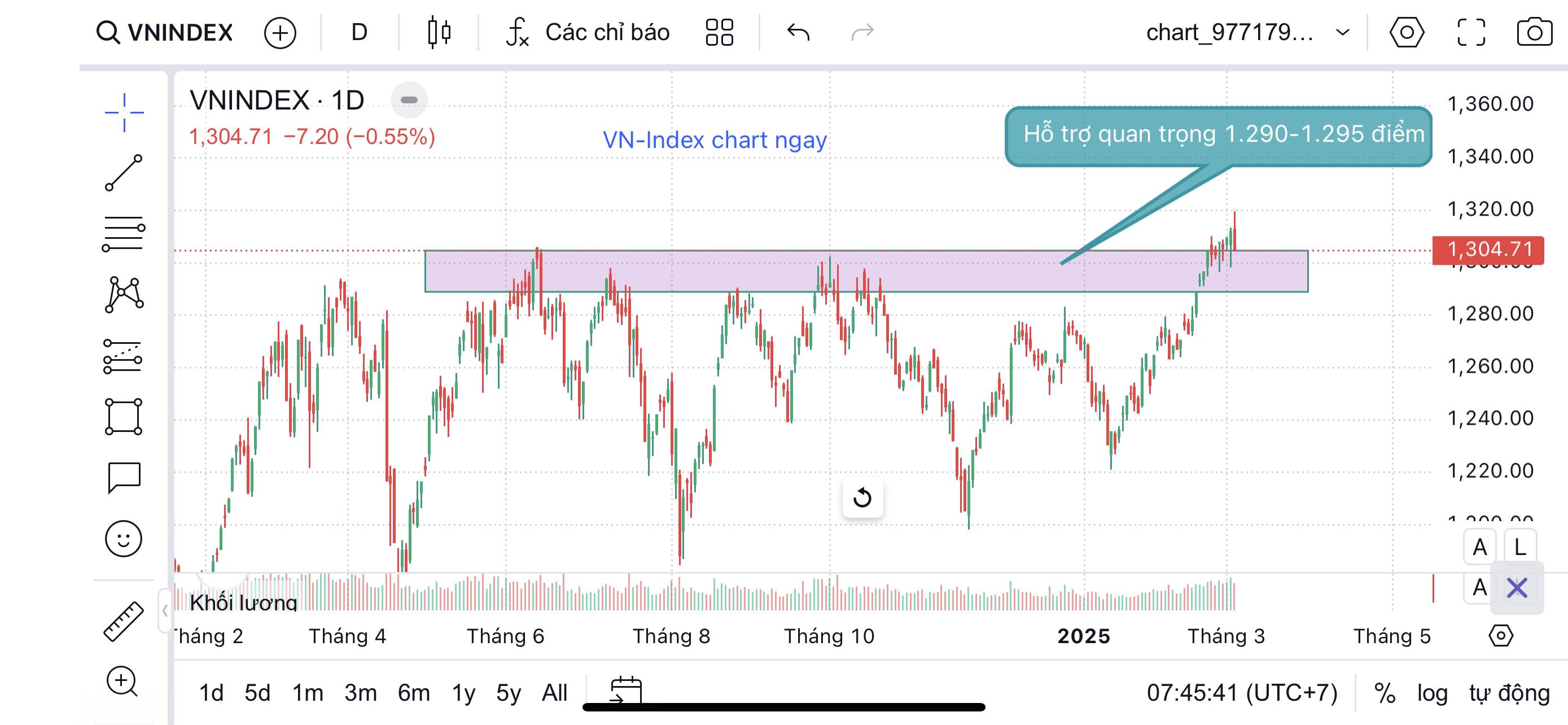Click the reset chart view button

pos(862,497)
